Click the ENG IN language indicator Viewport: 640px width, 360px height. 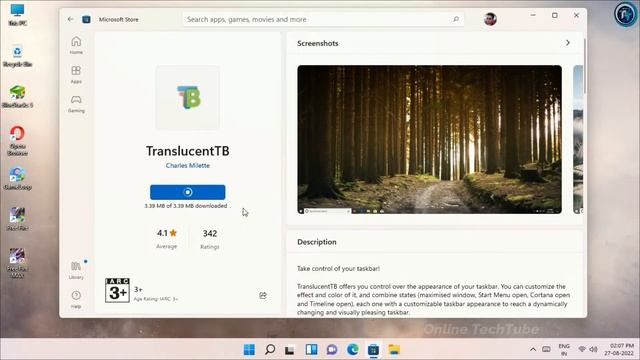click(564, 350)
